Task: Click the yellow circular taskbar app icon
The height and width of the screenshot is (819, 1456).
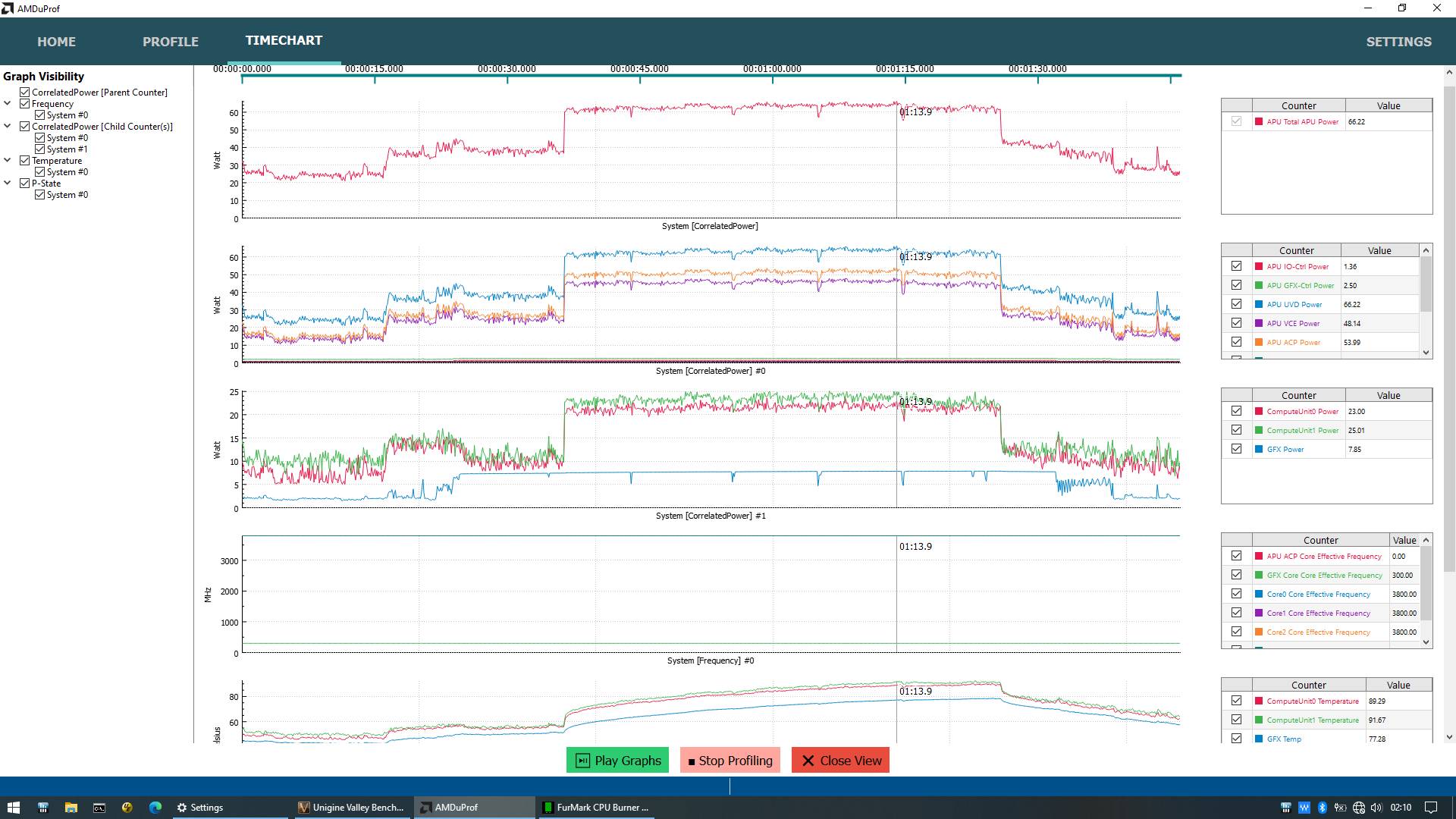Action: (127, 808)
